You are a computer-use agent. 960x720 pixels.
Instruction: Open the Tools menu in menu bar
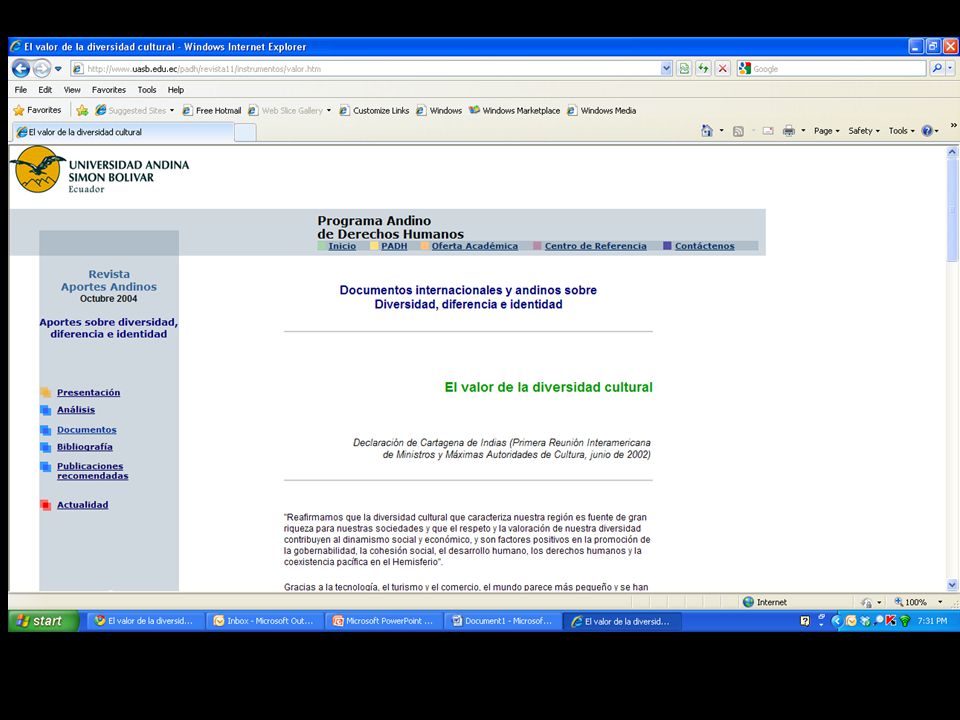pyautogui.click(x=146, y=89)
